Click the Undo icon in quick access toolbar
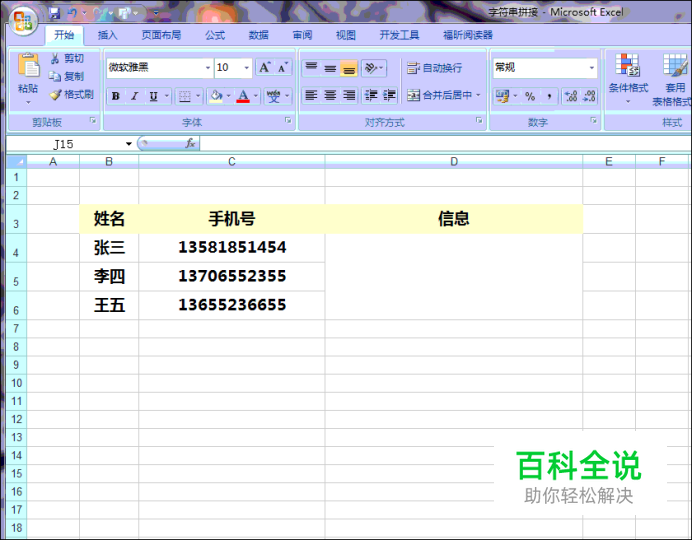This screenshot has width=692, height=540. (72, 13)
